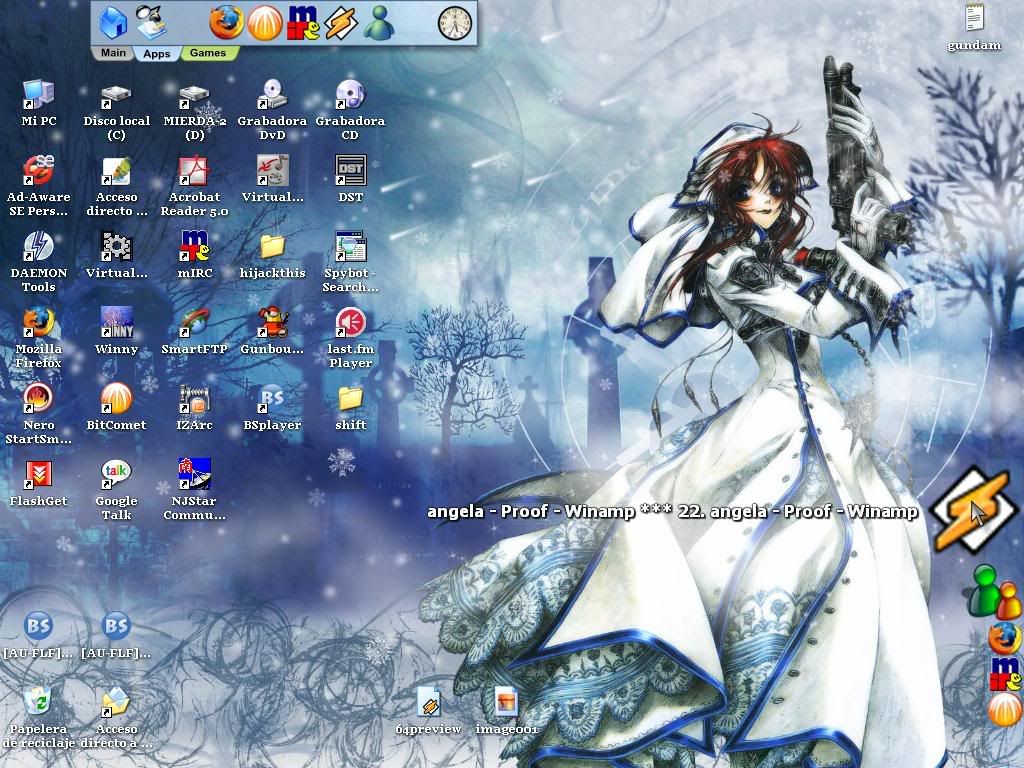Select the Gunbound shortcut icon

(x=272, y=330)
